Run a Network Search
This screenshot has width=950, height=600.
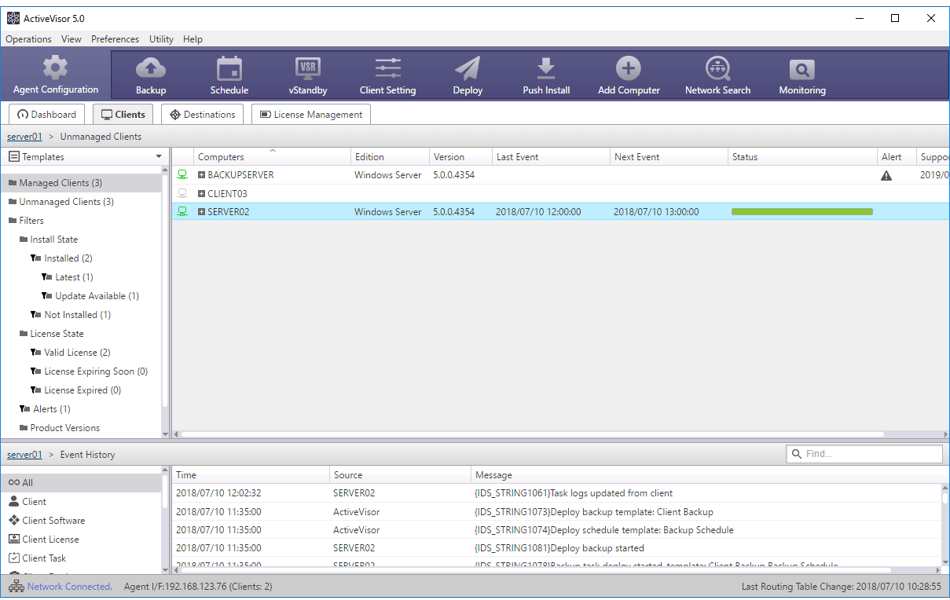[x=717, y=72]
